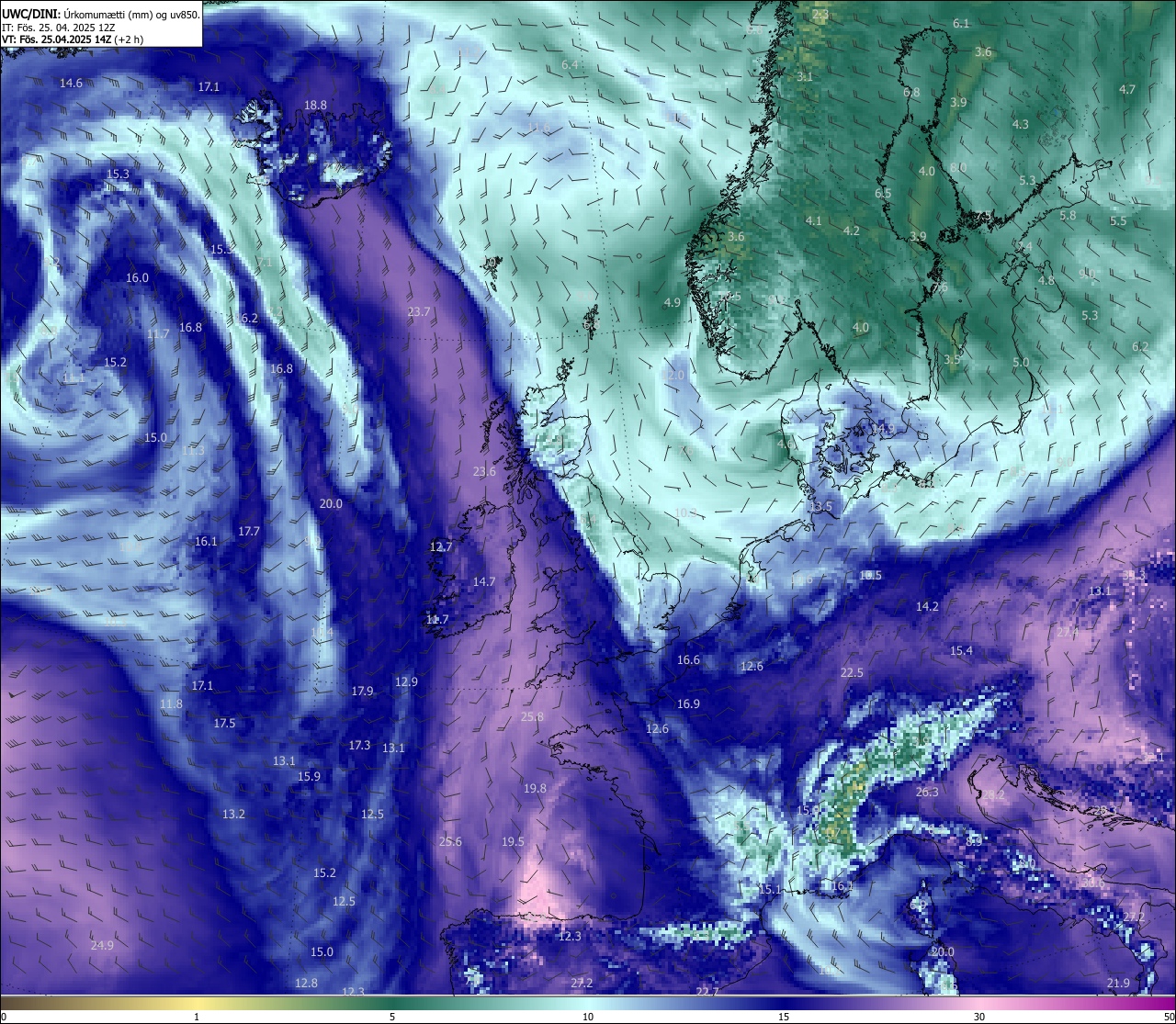The width and height of the screenshot is (1176, 1024).
Task: Click the '0' label on the color scale
Action: coord(3,1017)
